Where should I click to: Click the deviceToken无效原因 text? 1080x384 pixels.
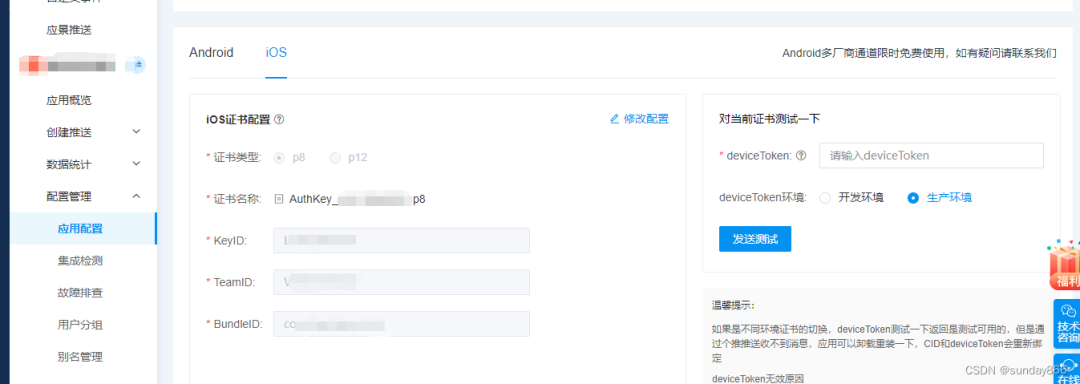pyautogui.click(x=757, y=378)
